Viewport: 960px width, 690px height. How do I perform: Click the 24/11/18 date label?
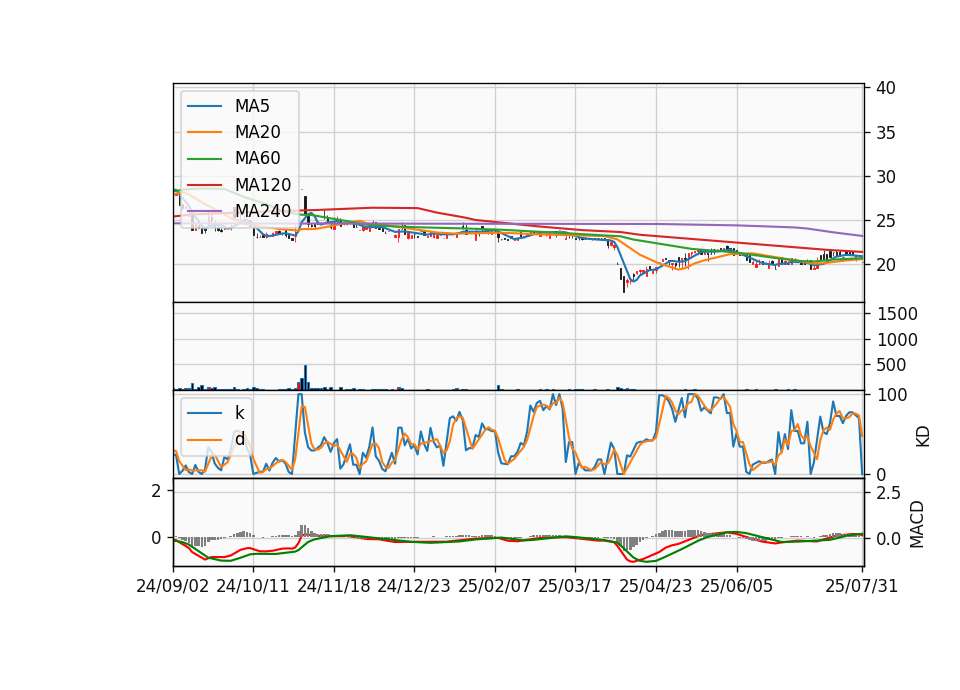[334, 586]
